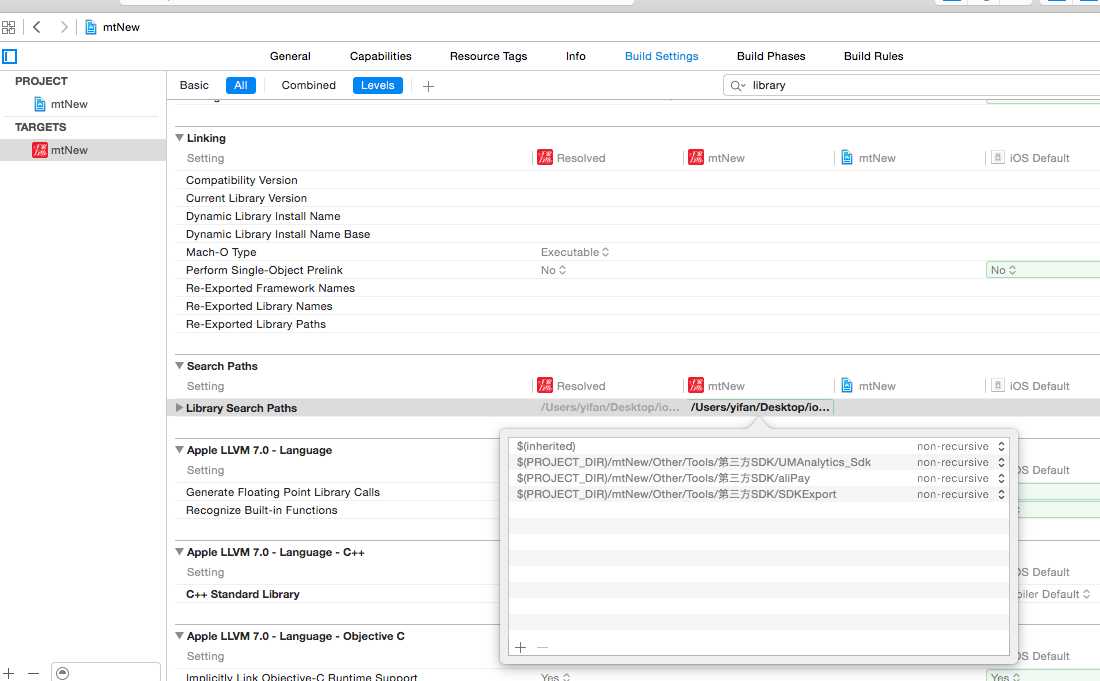Switch to Combined view
This screenshot has width=1100, height=681.
(x=309, y=86)
